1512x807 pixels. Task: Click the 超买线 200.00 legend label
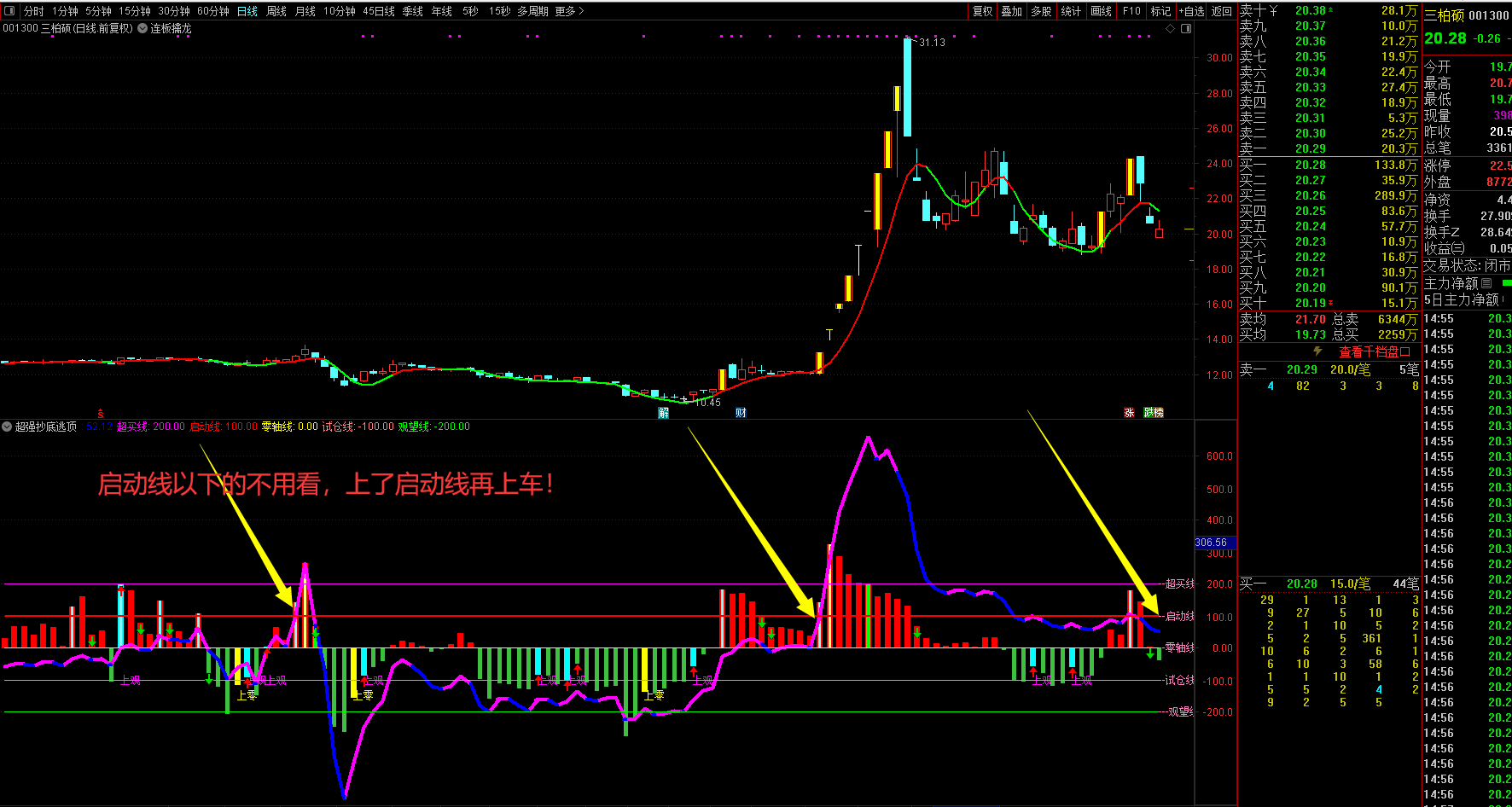151,427
